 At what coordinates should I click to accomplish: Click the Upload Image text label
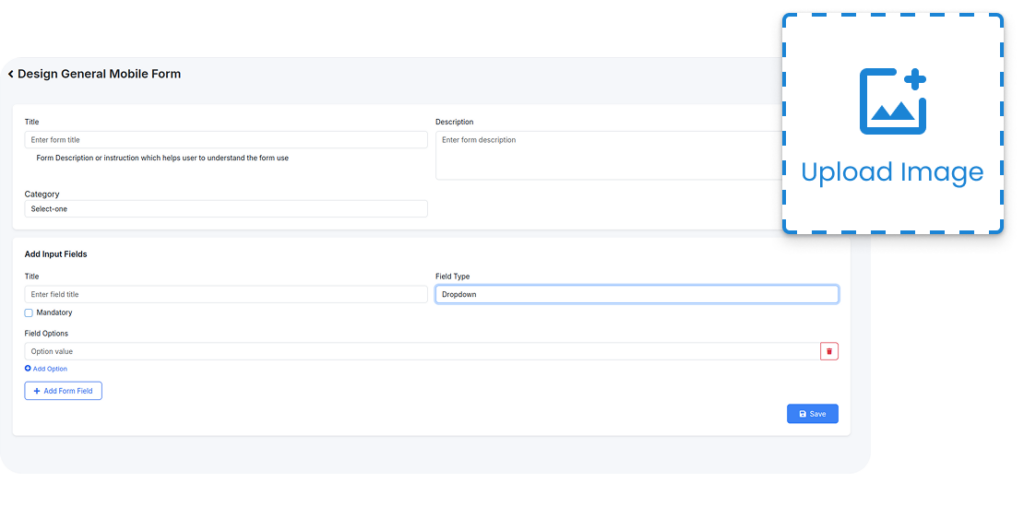[892, 173]
